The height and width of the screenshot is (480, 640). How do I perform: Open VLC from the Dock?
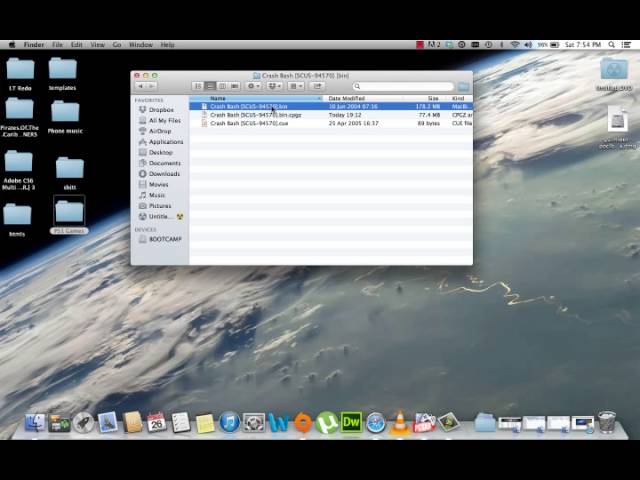[x=400, y=422]
